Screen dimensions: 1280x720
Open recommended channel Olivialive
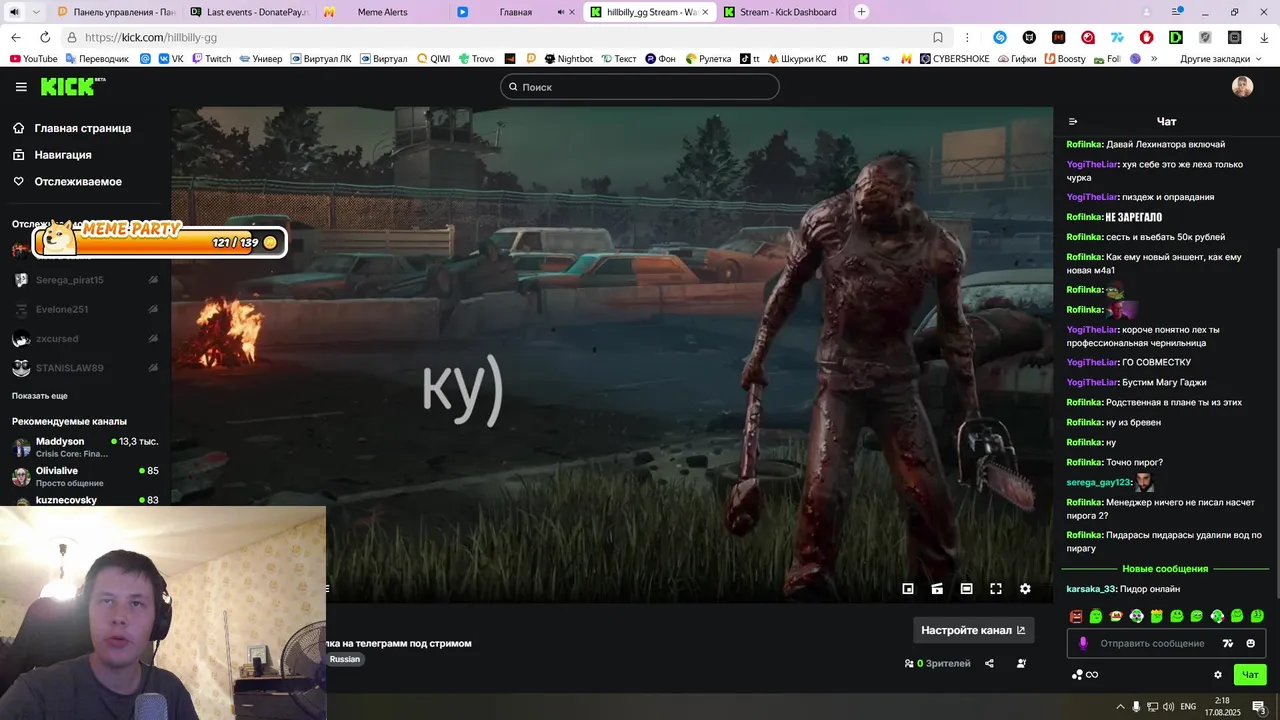click(85, 476)
